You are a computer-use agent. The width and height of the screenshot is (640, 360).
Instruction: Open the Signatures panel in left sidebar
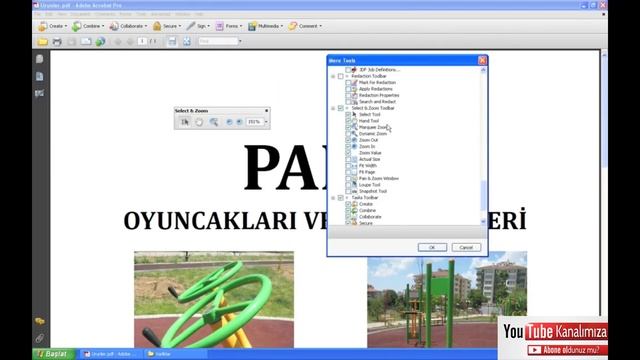pos(40,93)
